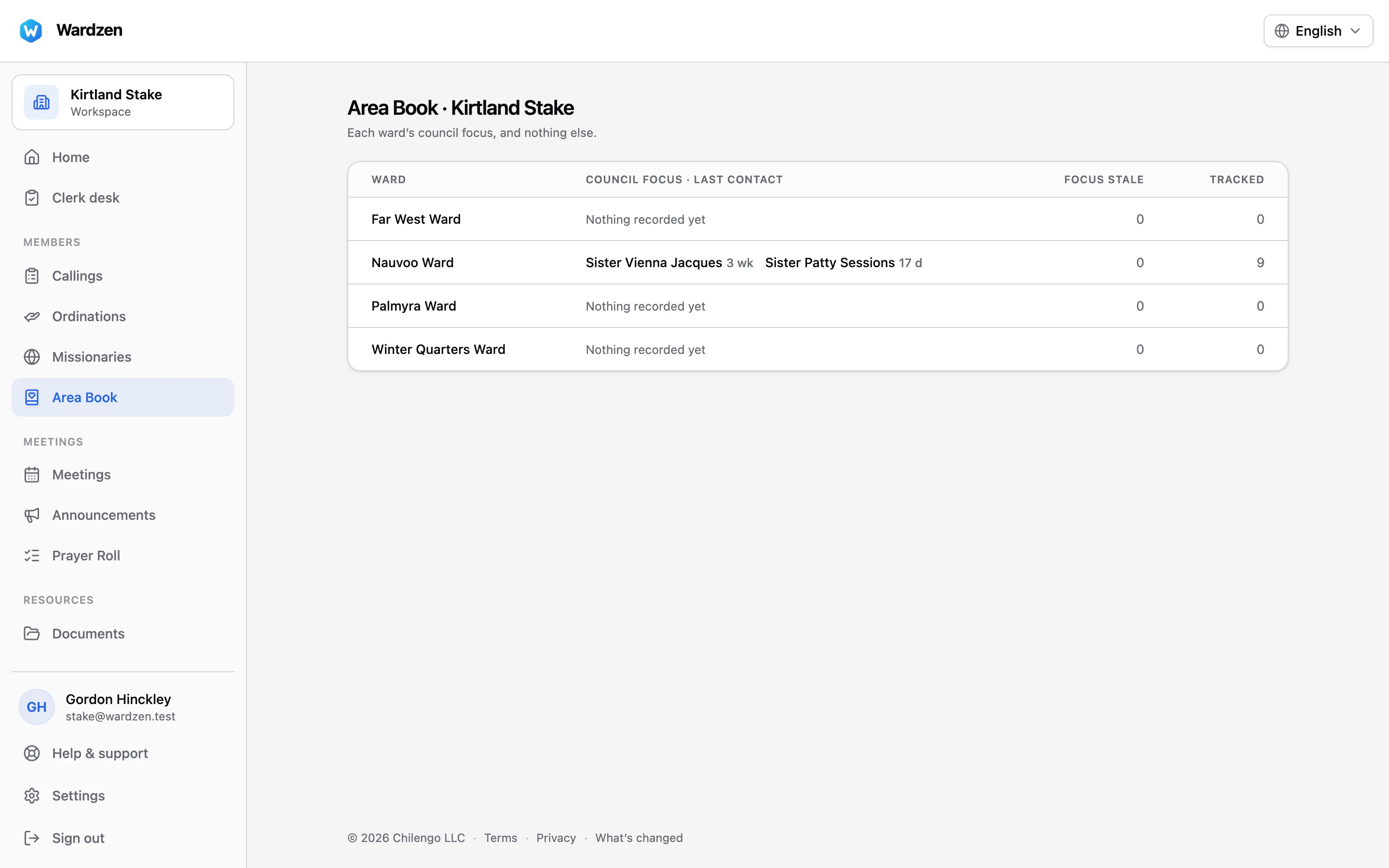The width and height of the screenshot is (1389, 868).
Task: Click the Prayer Roll checklist icon
Action: [31, 555]
